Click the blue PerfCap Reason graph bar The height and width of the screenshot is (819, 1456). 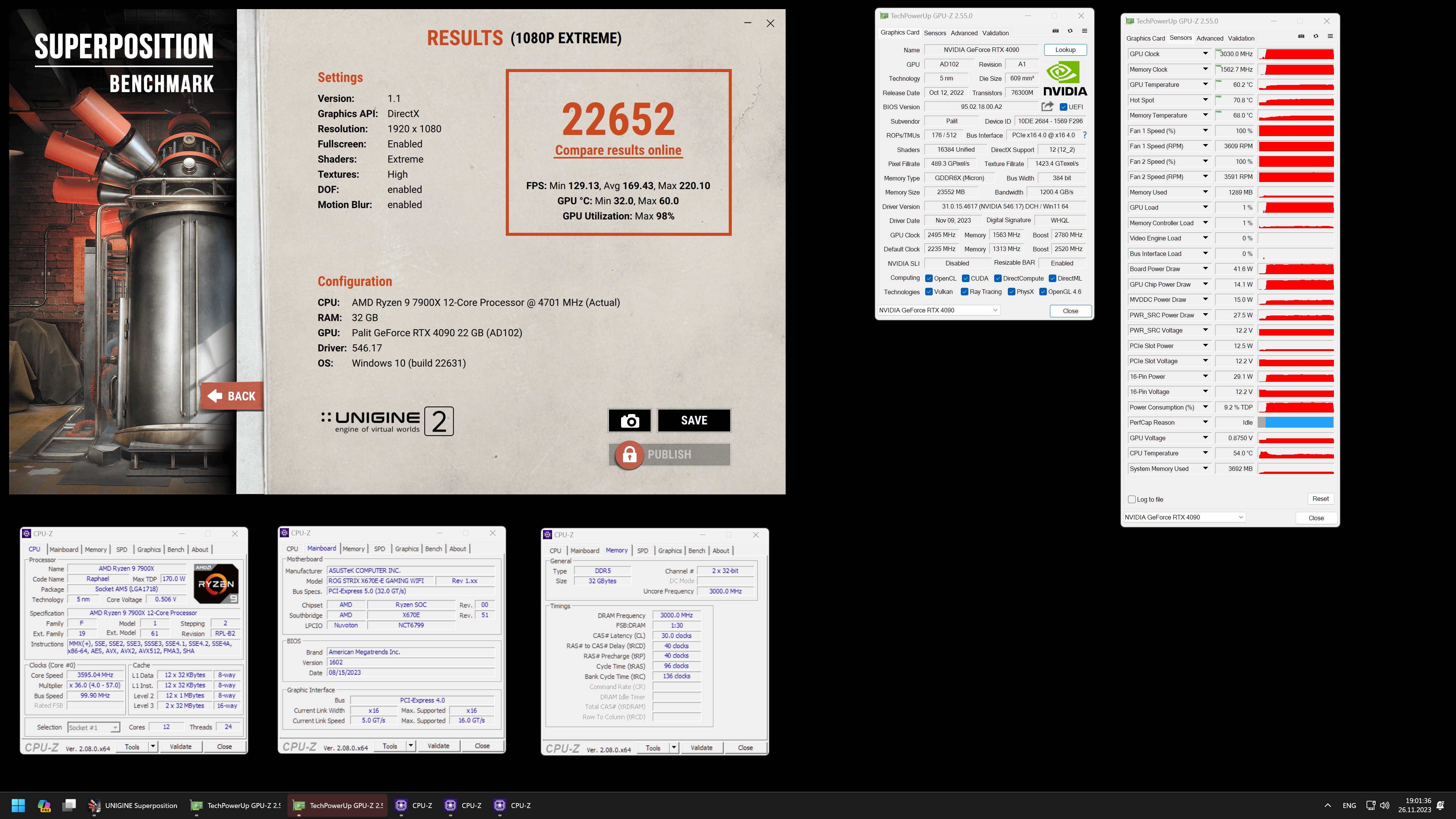pyautogui.click(x=1299, y=422)
